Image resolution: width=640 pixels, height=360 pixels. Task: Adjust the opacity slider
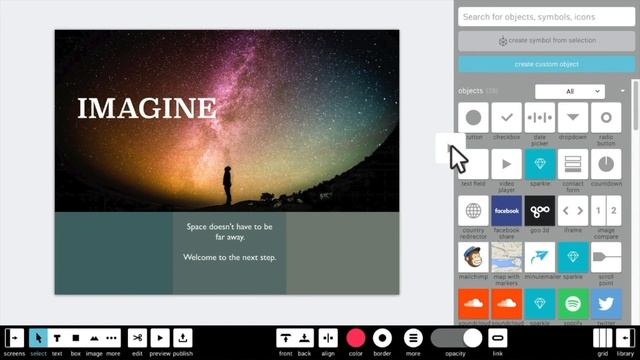(457, 338)
